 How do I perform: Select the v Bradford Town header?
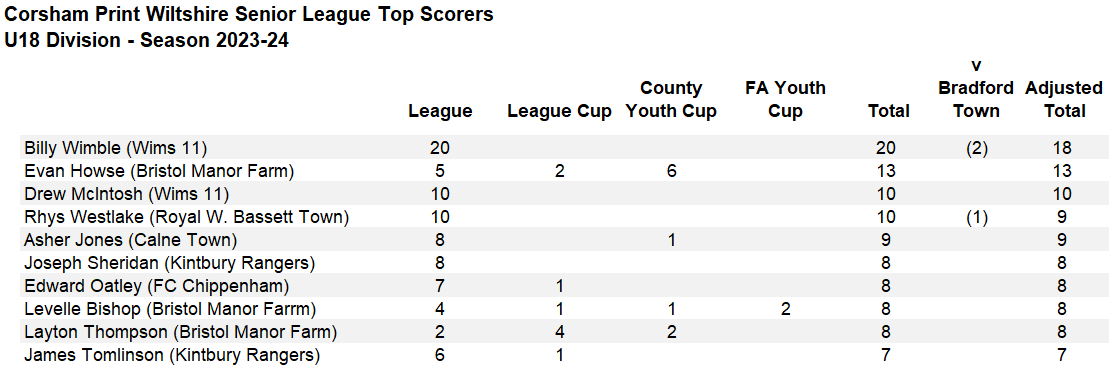click(977, 88)
